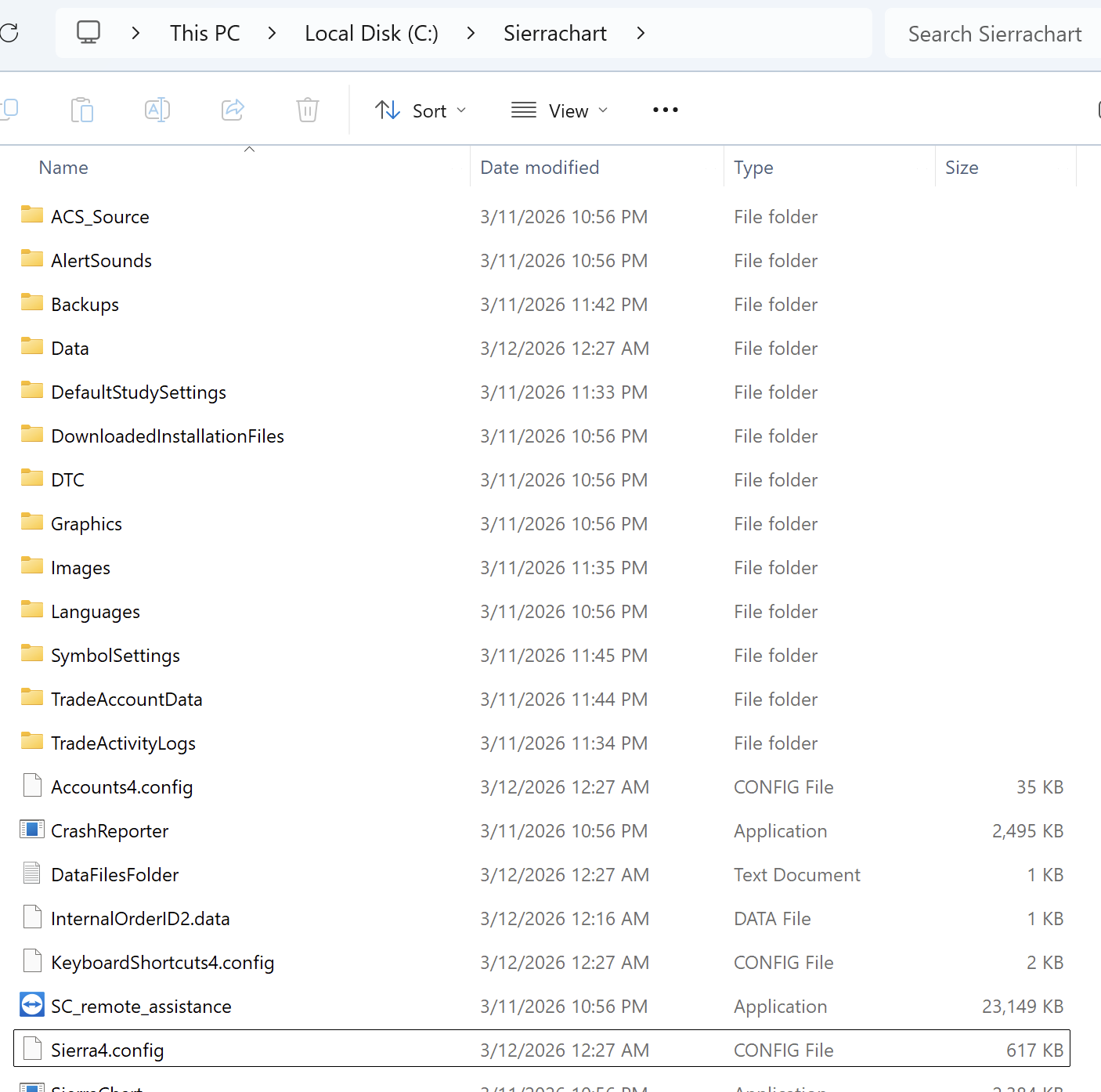Image resolution: width=1101 pixels, height=1092 pixels.
Task: Expand the chevron after the monitor icon
Action: [136, 33]
